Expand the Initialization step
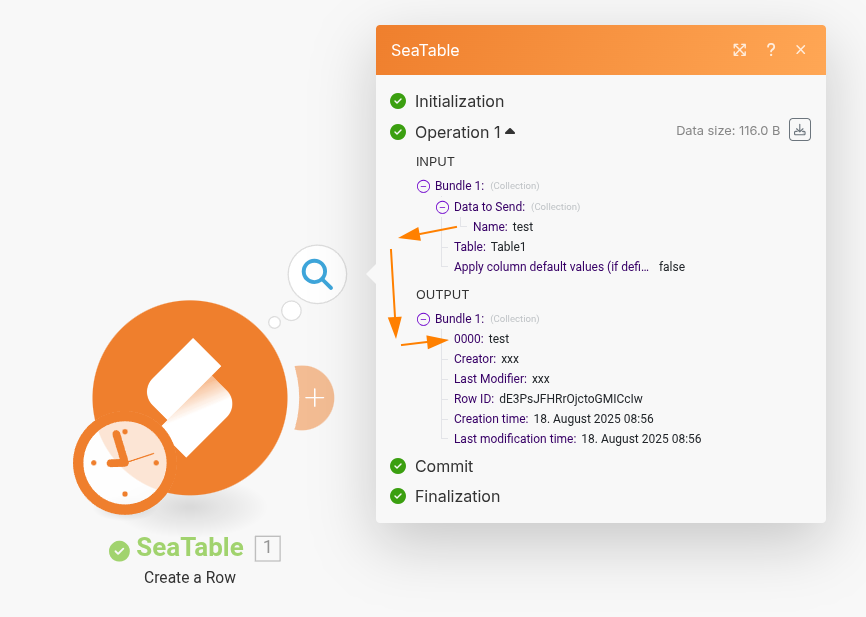866x617 pixels. (x=459, y=101)
